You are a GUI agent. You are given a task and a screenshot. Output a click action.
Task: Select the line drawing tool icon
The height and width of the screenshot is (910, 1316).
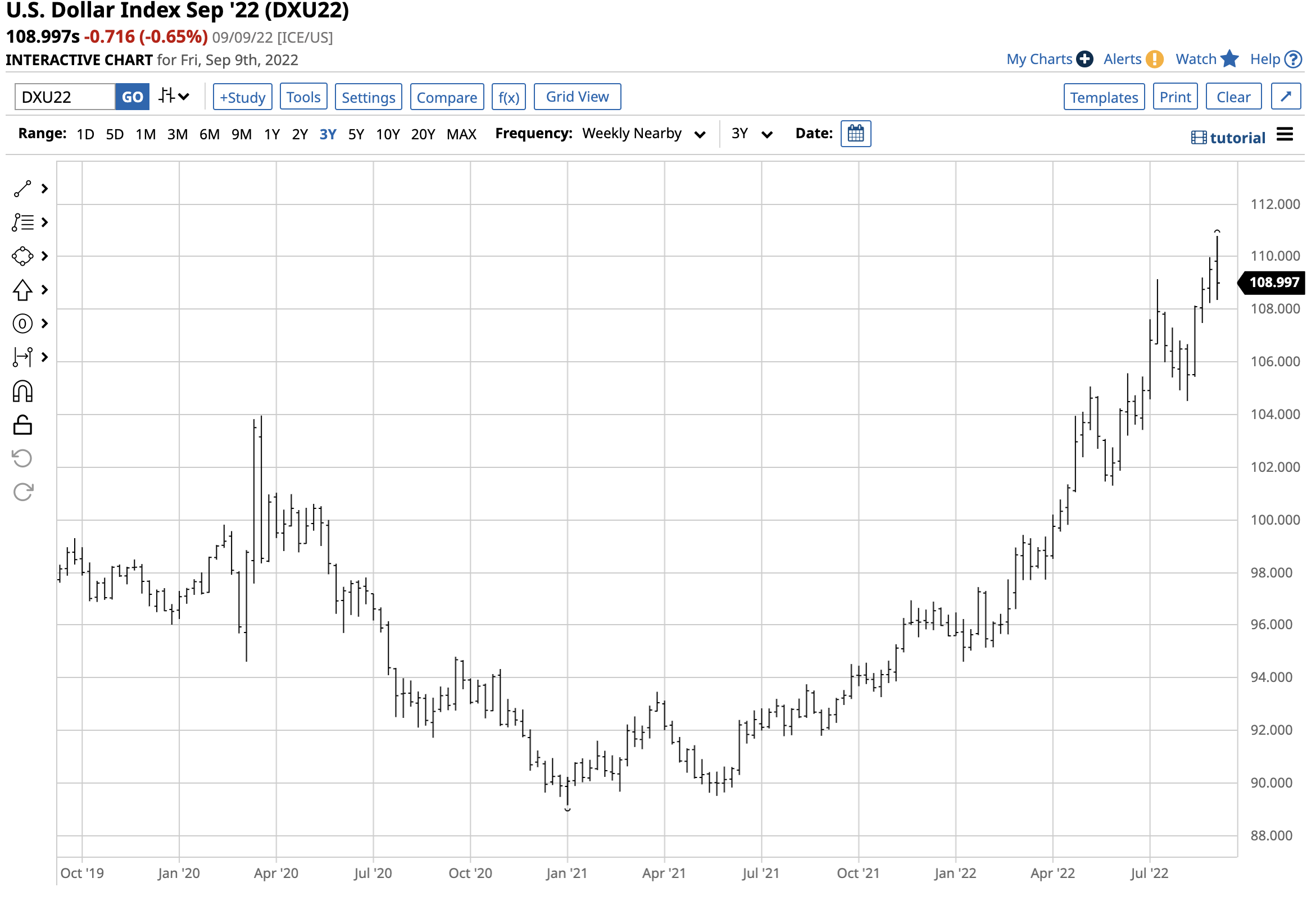coord(22,189)
